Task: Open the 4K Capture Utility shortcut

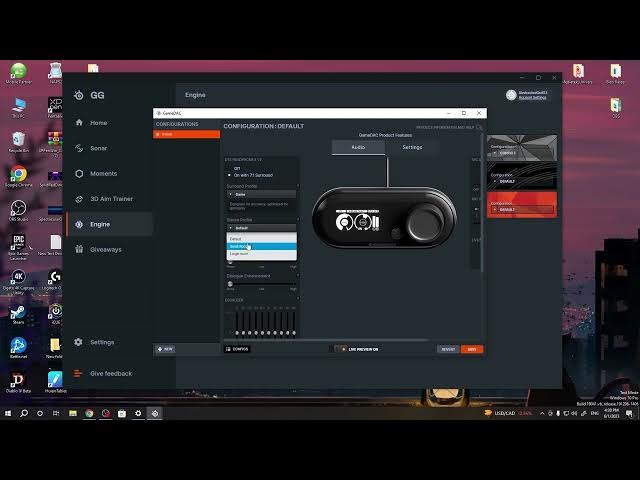Action: click(18, 282)
